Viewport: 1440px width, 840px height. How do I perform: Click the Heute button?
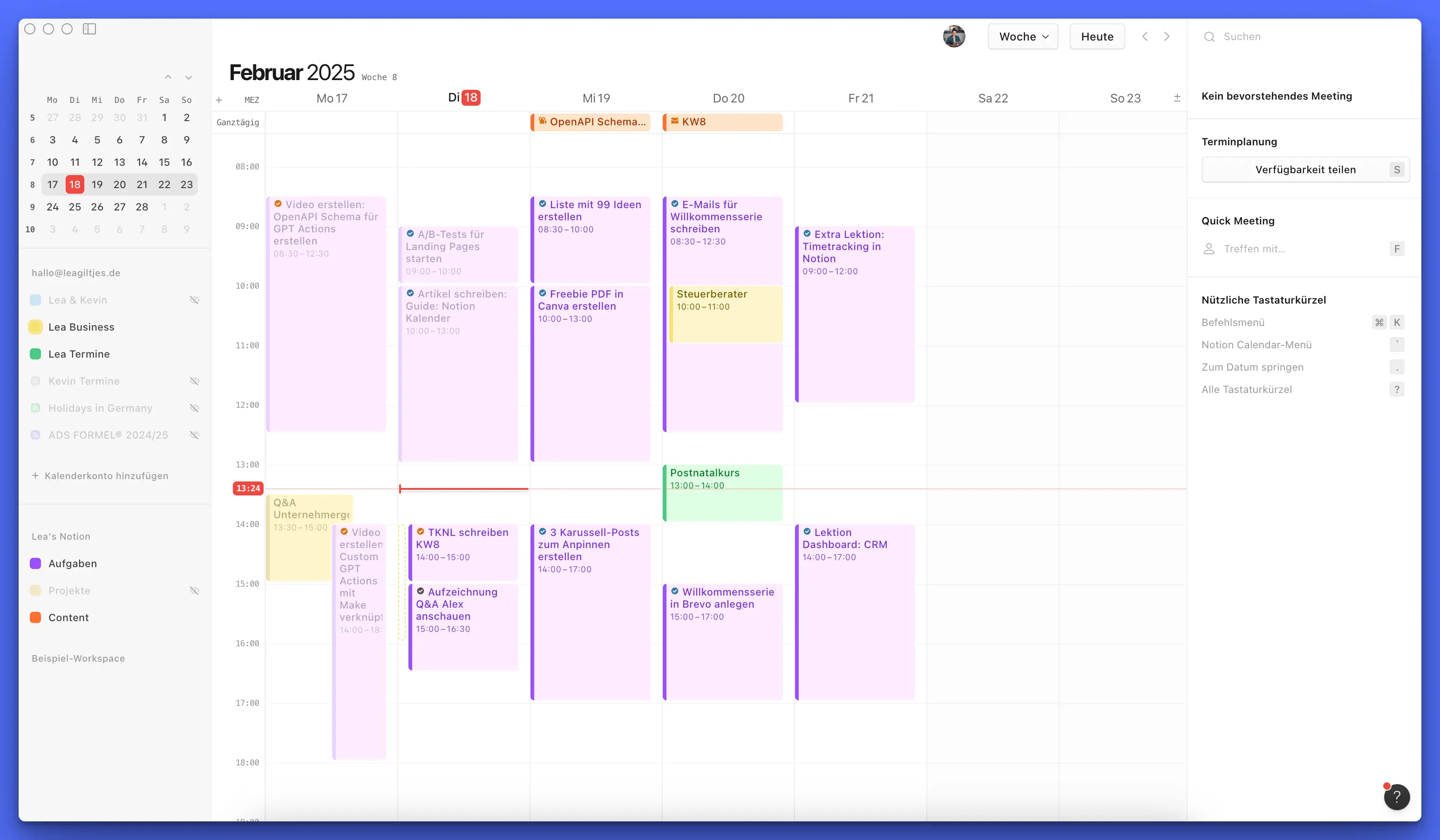click(x=1097, y=37)
